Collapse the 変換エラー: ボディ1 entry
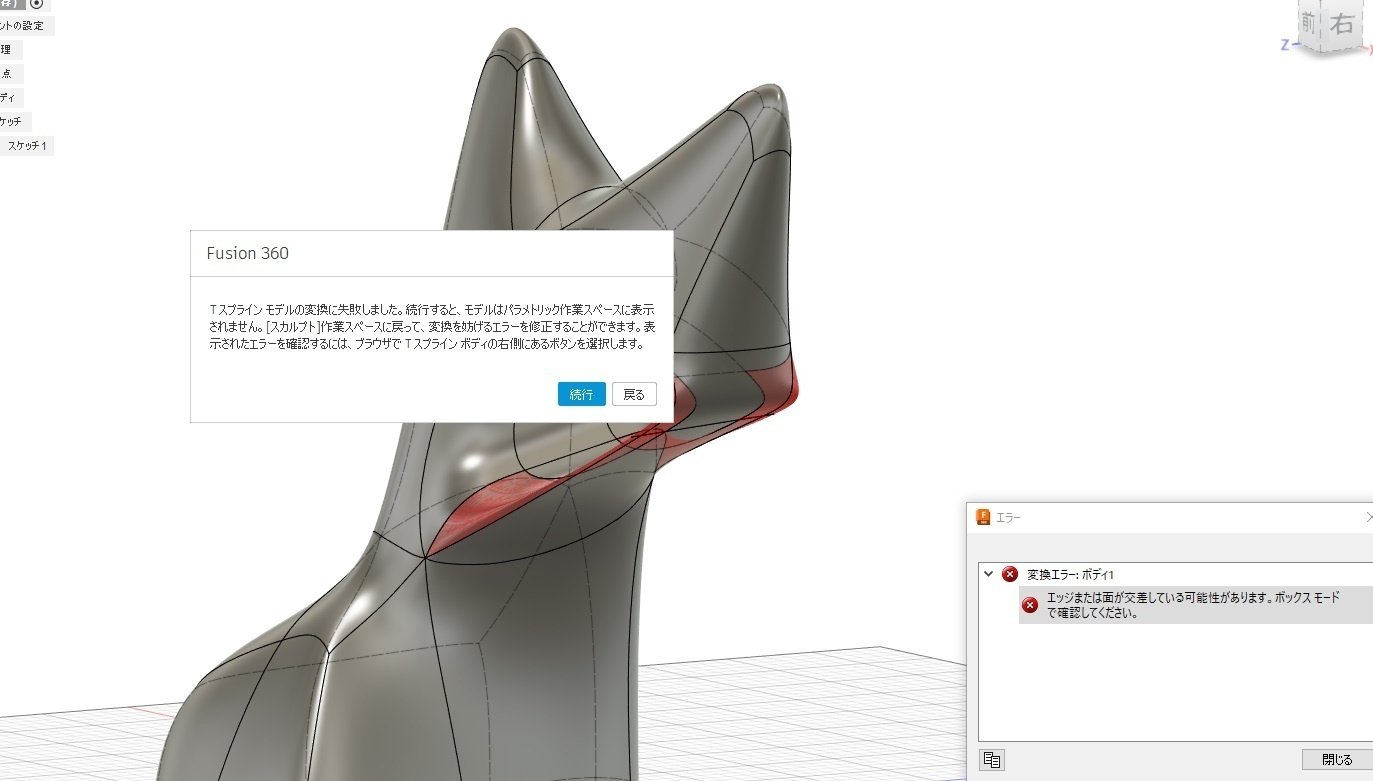This screenshot has width=1373, height=781. coord(989,574)
